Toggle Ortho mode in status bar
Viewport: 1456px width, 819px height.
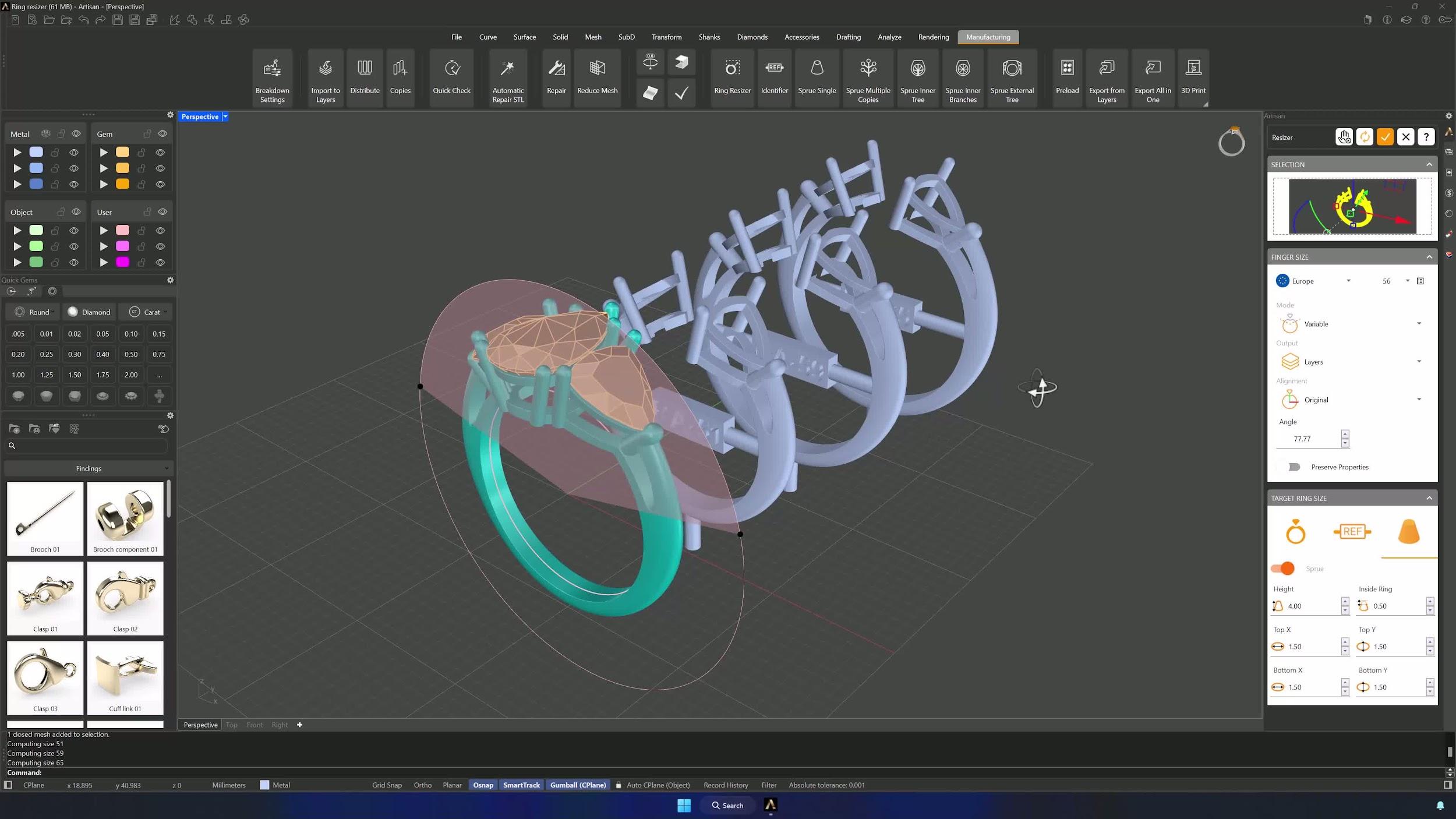click(422, 785)
